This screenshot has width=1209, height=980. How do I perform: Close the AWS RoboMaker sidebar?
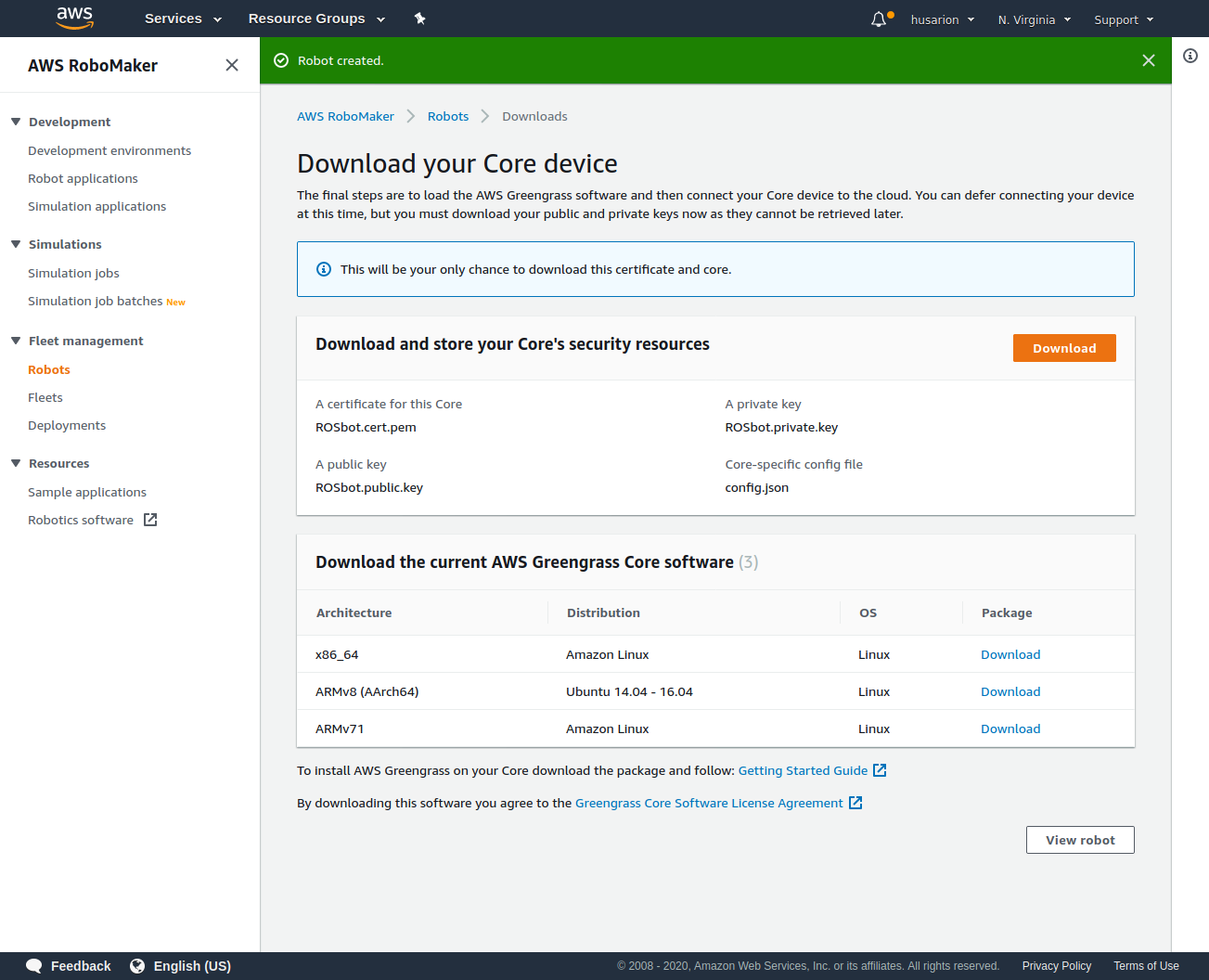pos(232,65)
